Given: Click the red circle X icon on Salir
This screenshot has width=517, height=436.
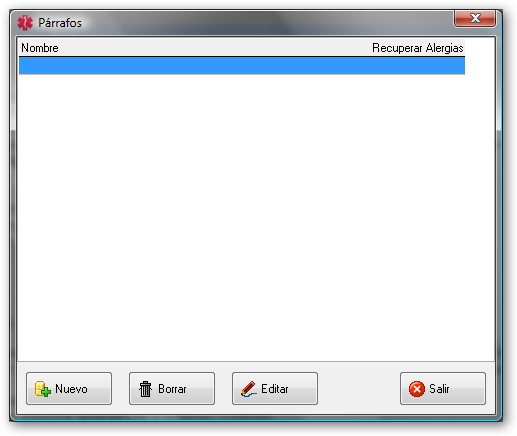Looking at the screenshot, I should [417, 389].
